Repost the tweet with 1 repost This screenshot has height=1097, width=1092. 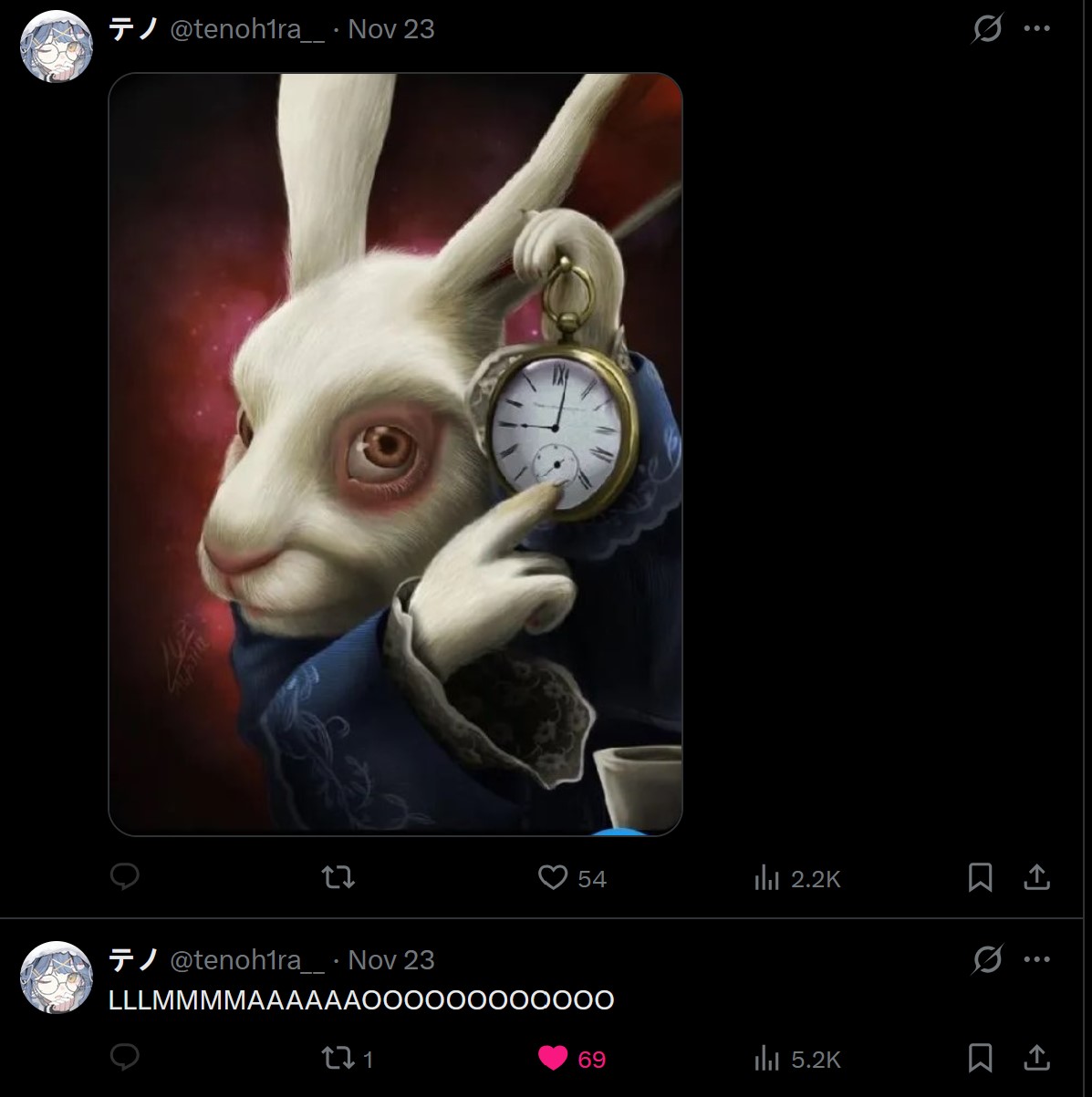[348, 1059]
